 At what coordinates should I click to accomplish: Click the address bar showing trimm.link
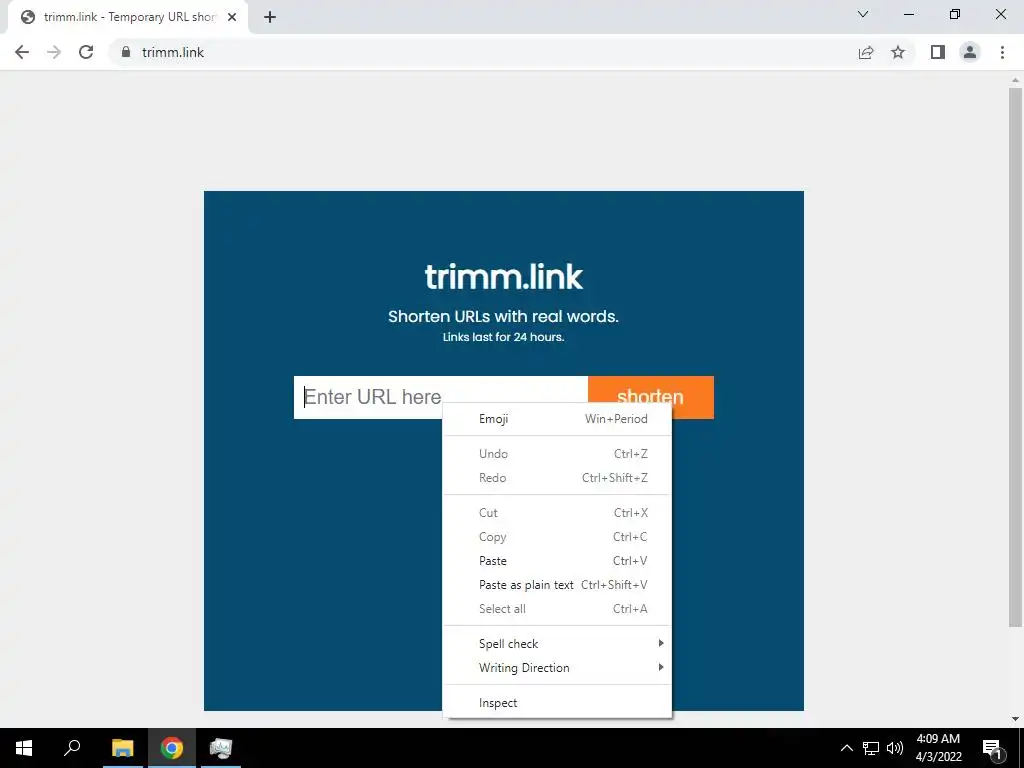483,52
